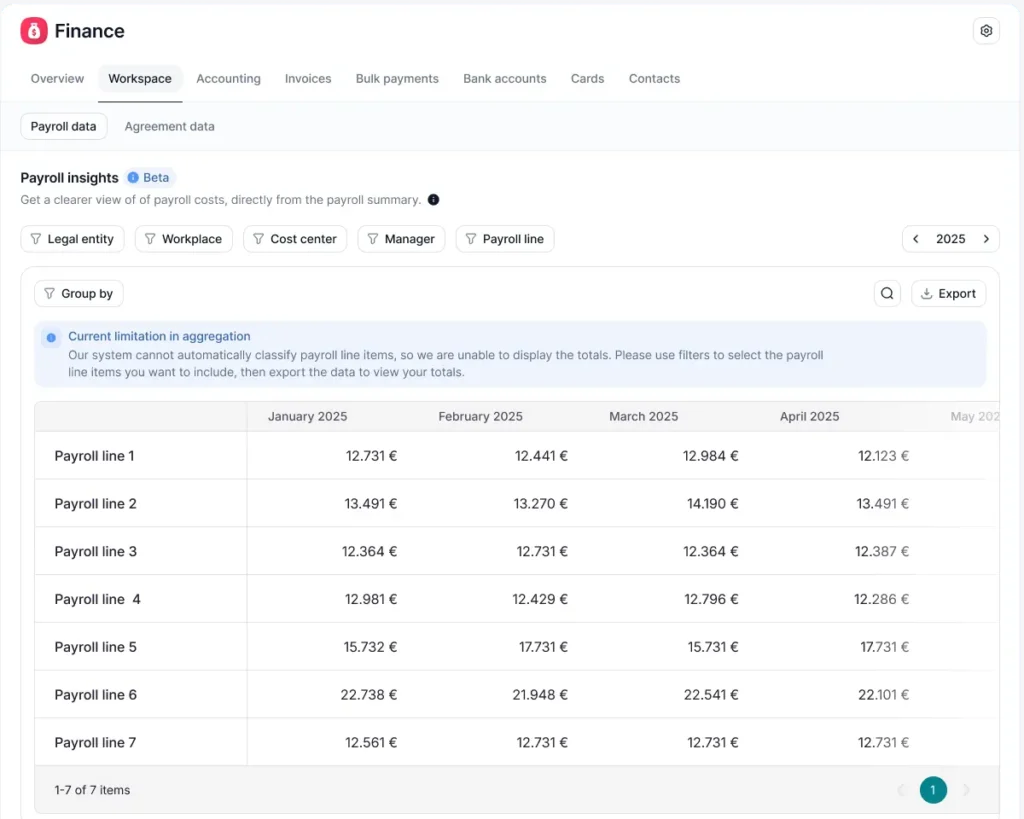Open the table search magnifier icon
Screen dimensions: 1024x819
pyautogui.click(x=887, y=294)
